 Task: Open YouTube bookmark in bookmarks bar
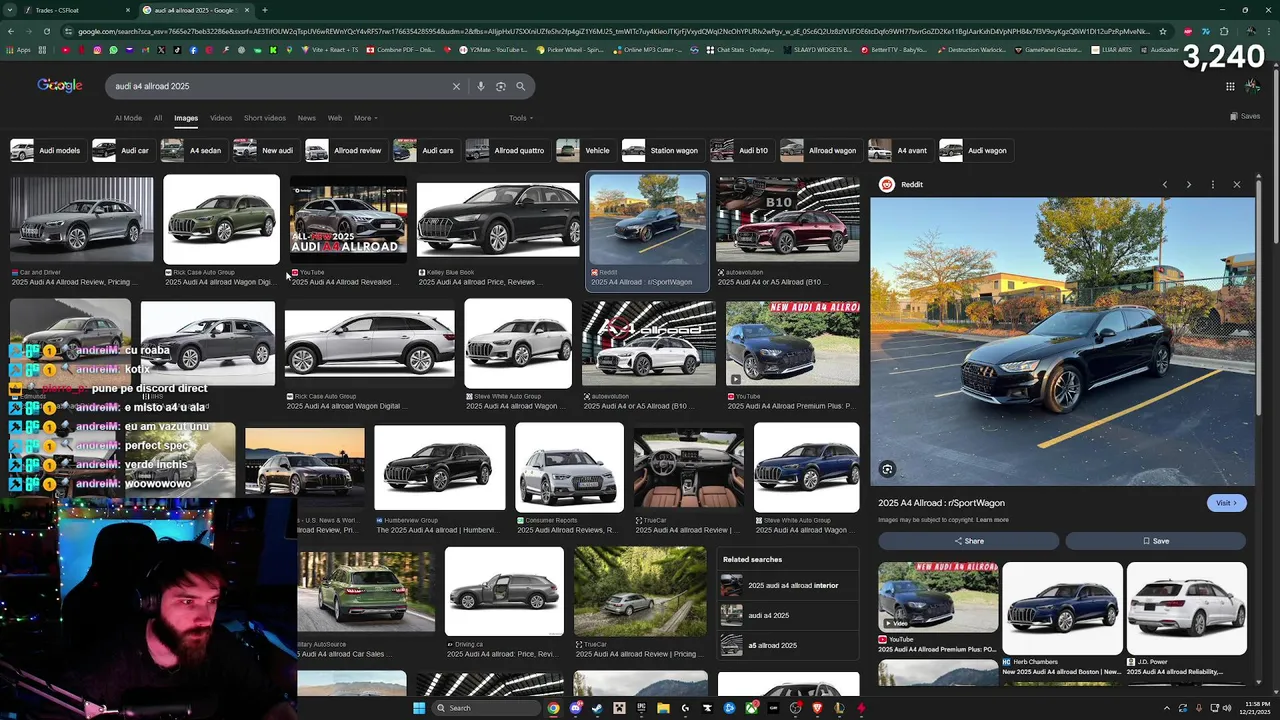[x=65, y=50]
